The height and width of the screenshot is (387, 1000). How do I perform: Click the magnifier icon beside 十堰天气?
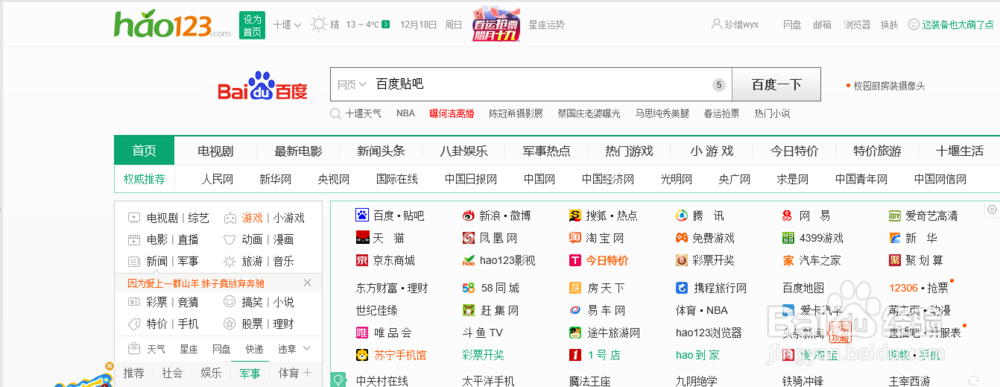coord(335,113)
